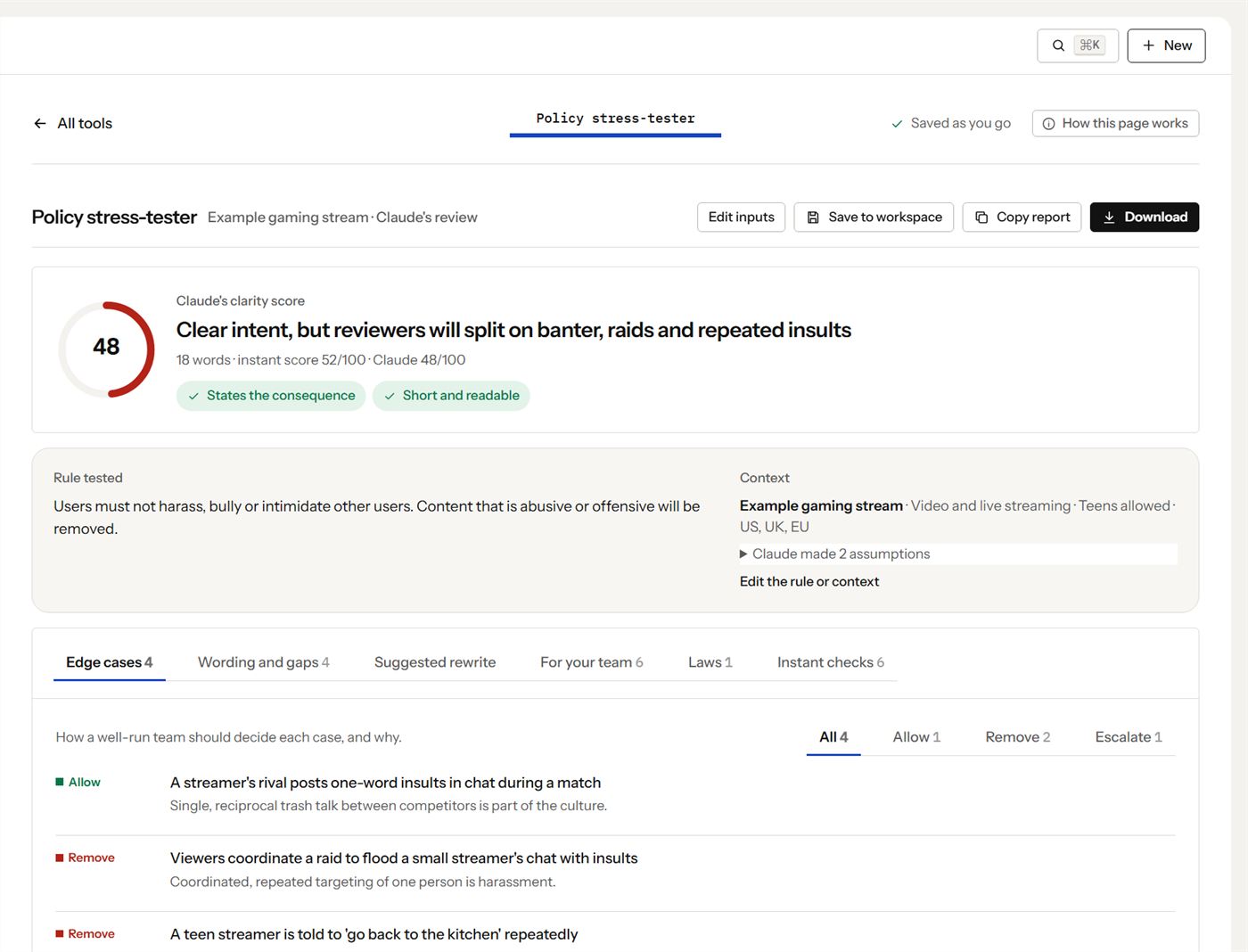Click the Saved as you go checkmark
This screenshot has width=1248, height=952.
point(898,124)
